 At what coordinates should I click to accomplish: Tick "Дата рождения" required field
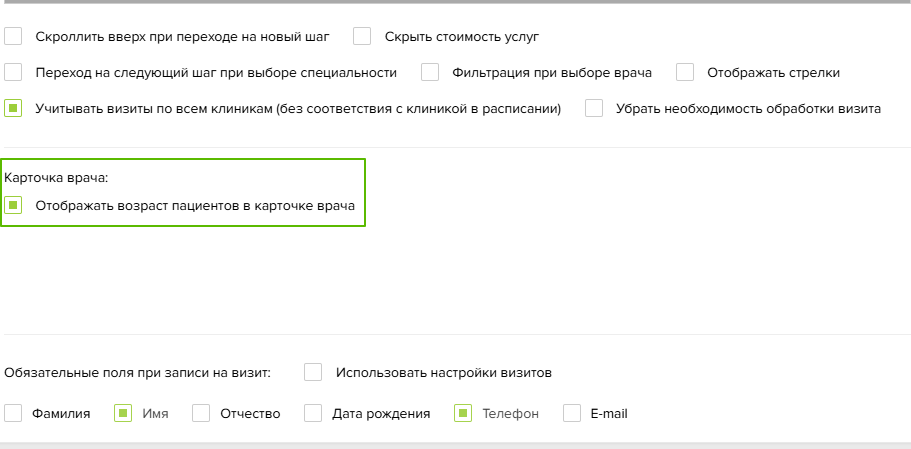[313, 414]
